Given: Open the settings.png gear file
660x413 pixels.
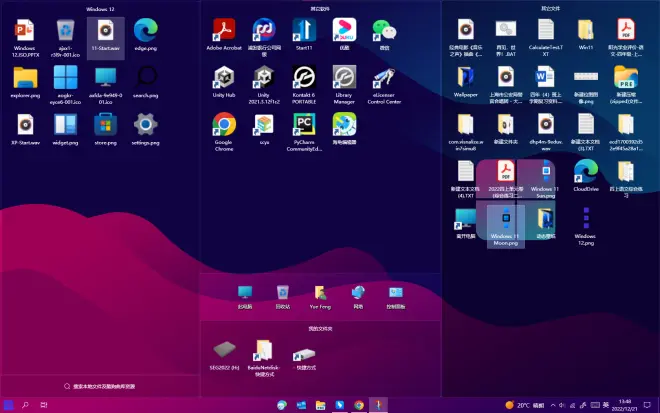Looking at the screenshot, I should (x=146, y=130).
